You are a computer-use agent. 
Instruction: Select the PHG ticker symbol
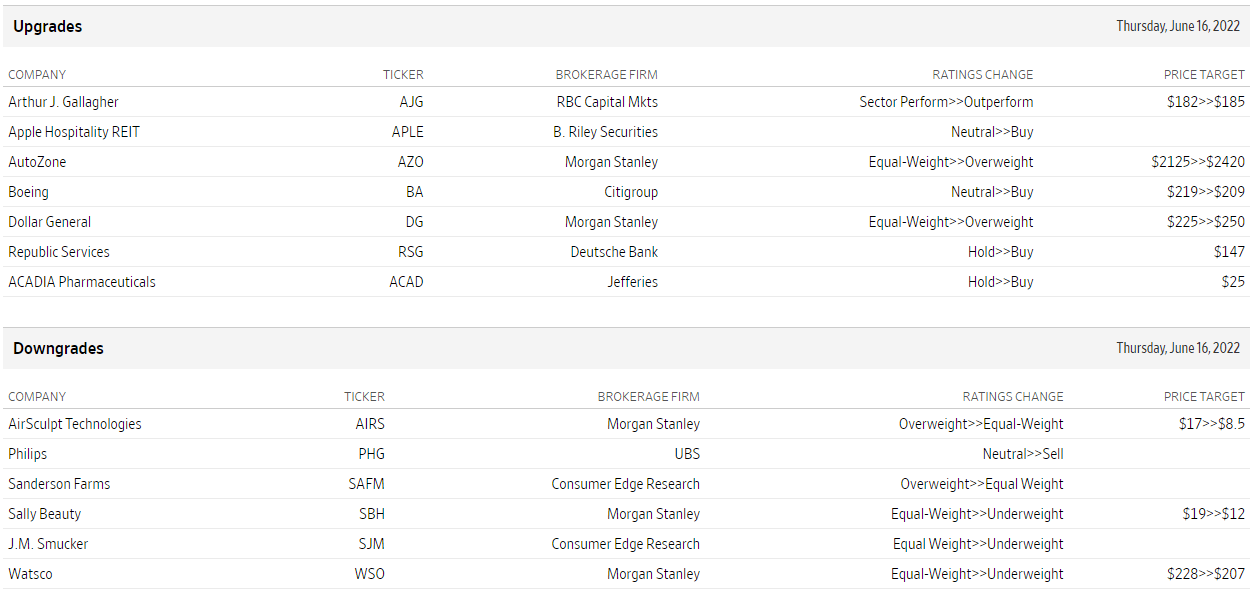pyautogui.click(x=371, y=454)
